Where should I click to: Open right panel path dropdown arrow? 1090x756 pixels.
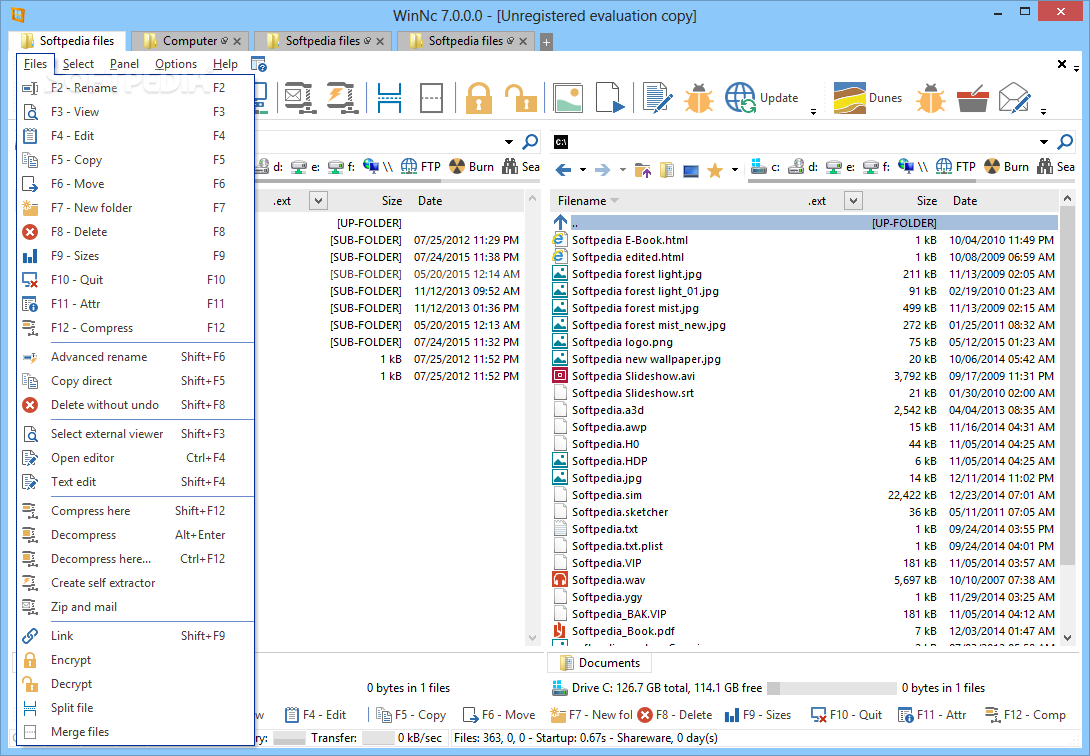click(1043, 142)
